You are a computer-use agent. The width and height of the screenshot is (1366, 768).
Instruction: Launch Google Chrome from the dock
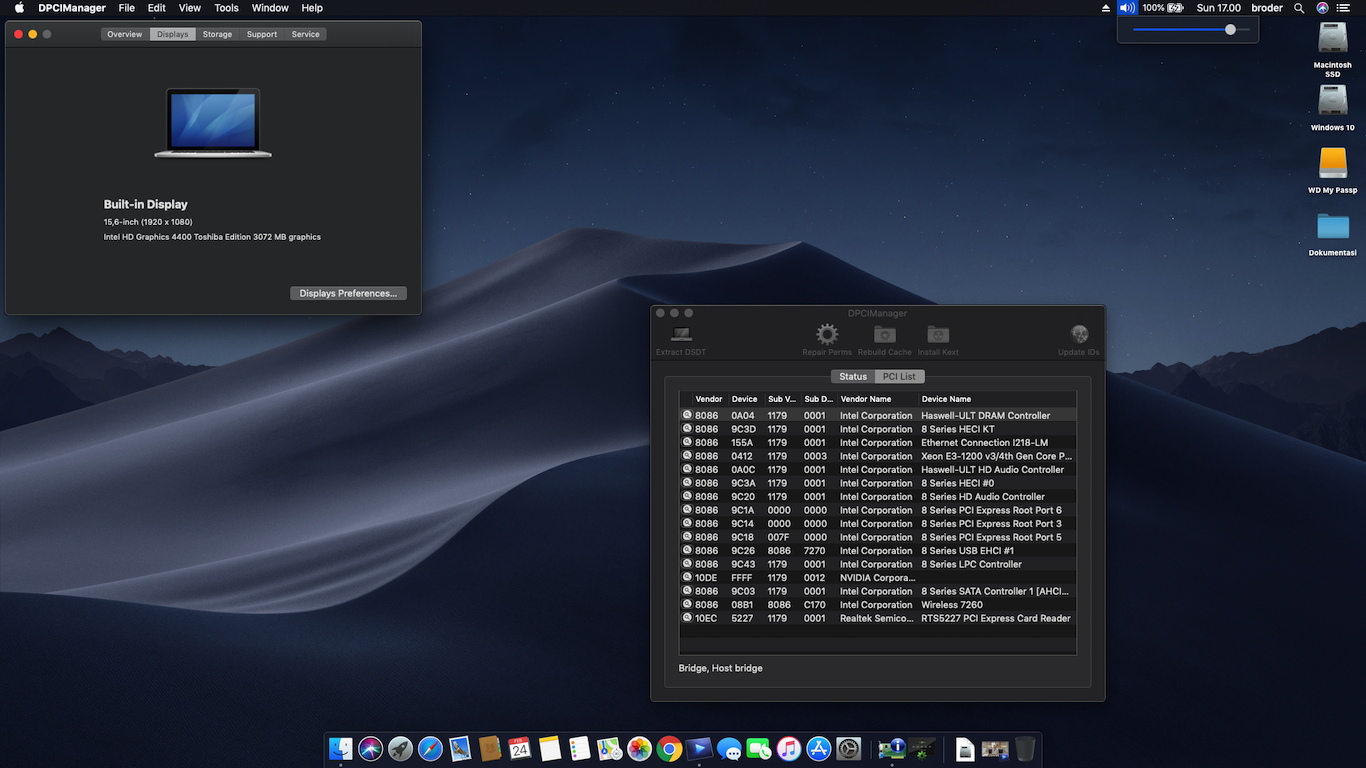click(670, 748)
